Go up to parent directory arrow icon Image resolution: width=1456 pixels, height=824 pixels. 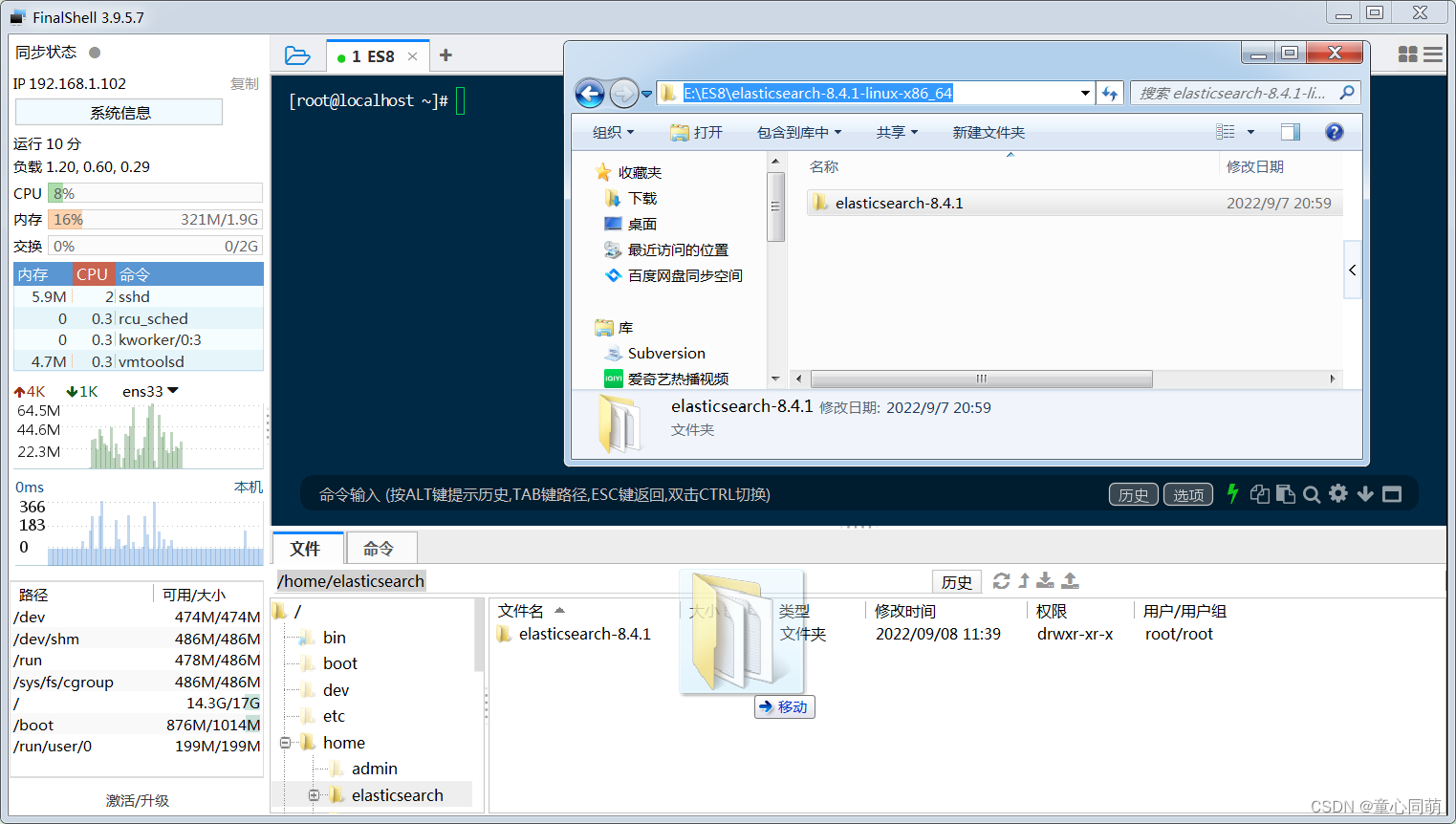pos(1024,580)
